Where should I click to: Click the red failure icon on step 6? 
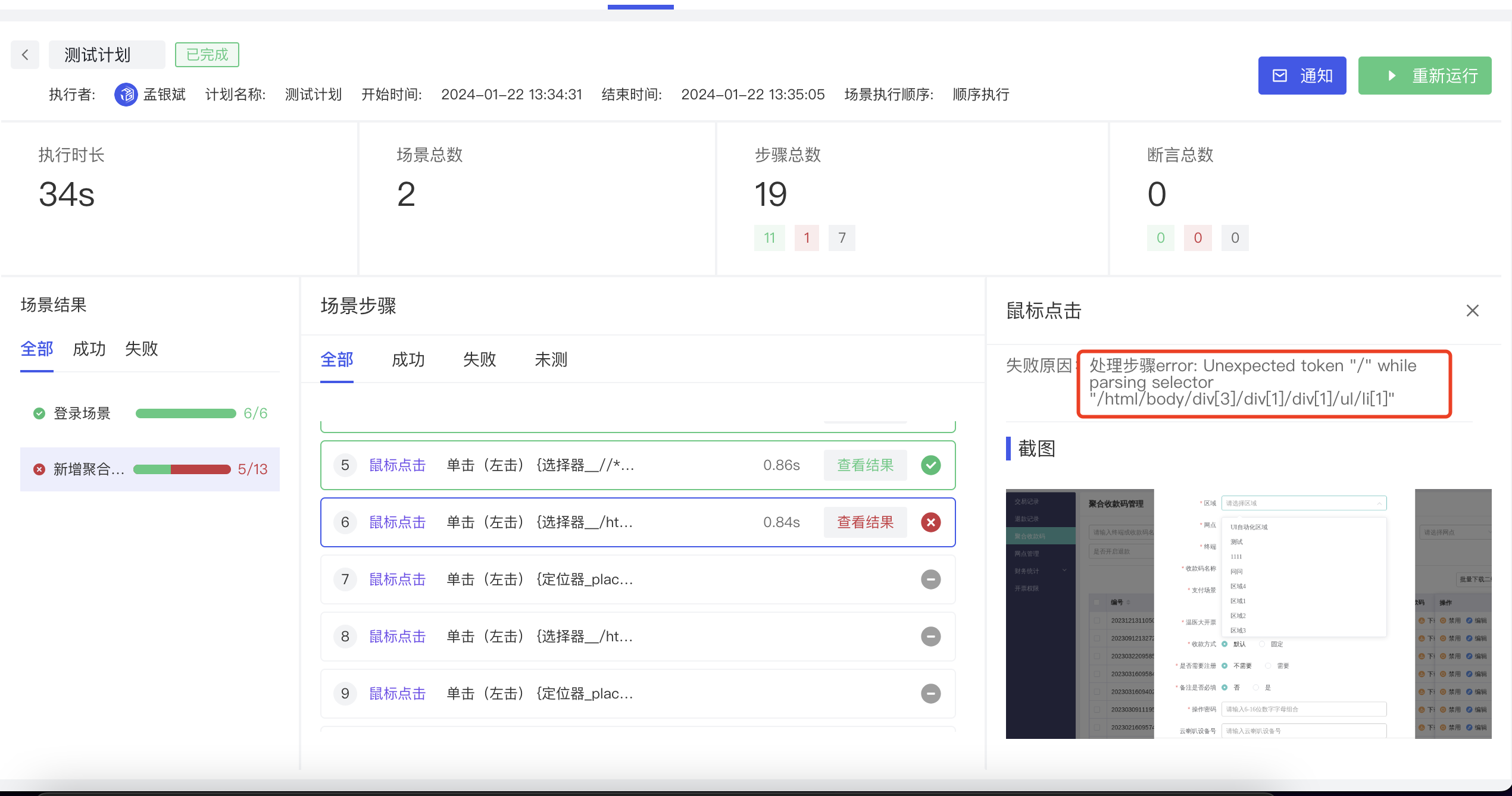pyautogui.click(x=930, y=522)
